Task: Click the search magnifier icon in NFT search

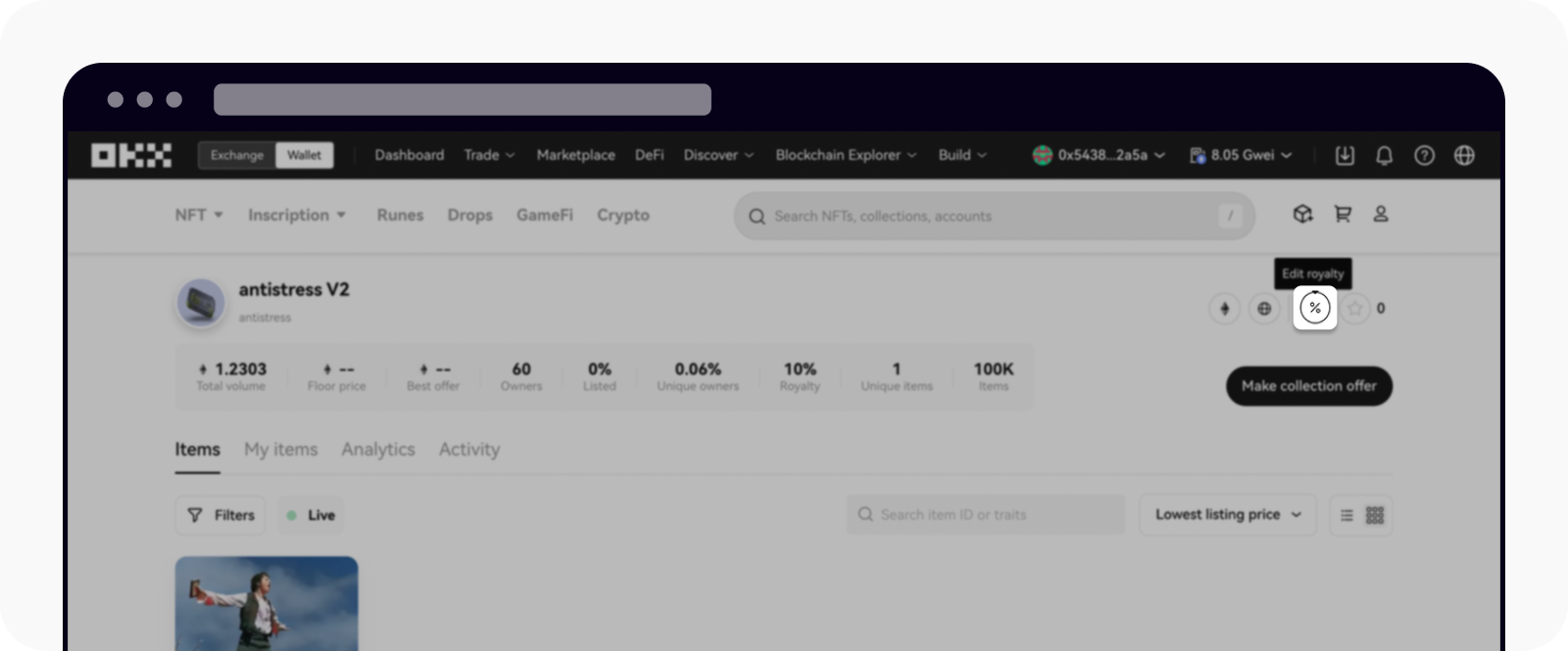Action: (757, 217)
